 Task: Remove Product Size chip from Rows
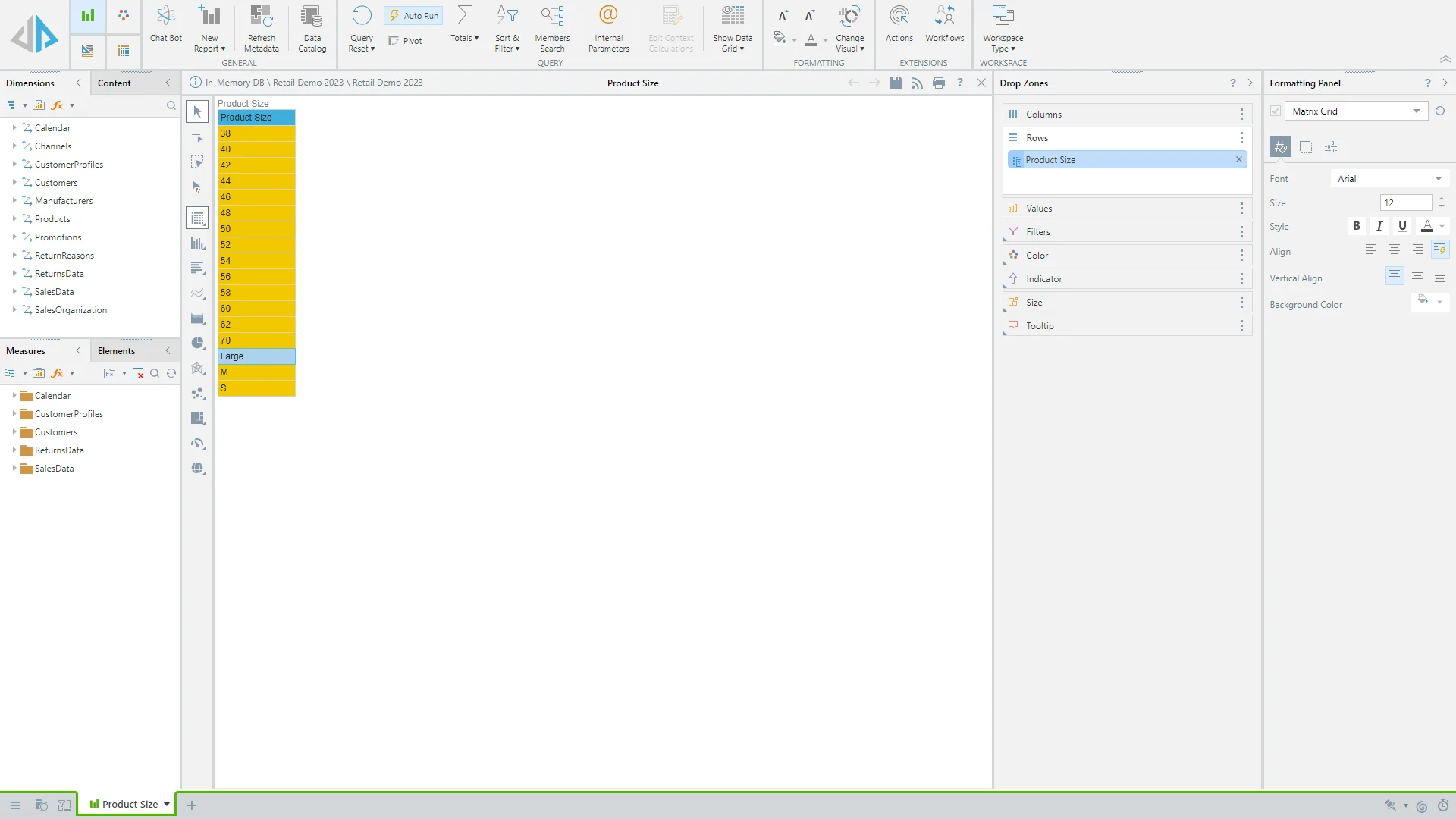pos(1238,160)
